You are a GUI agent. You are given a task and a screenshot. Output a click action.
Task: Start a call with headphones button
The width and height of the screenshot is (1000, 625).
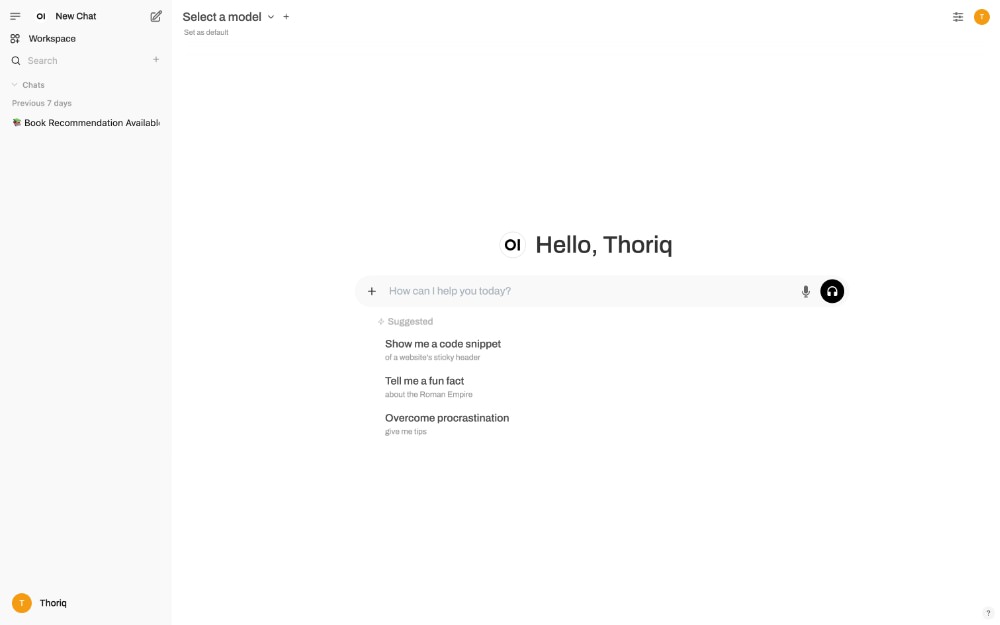pos(832,291)
